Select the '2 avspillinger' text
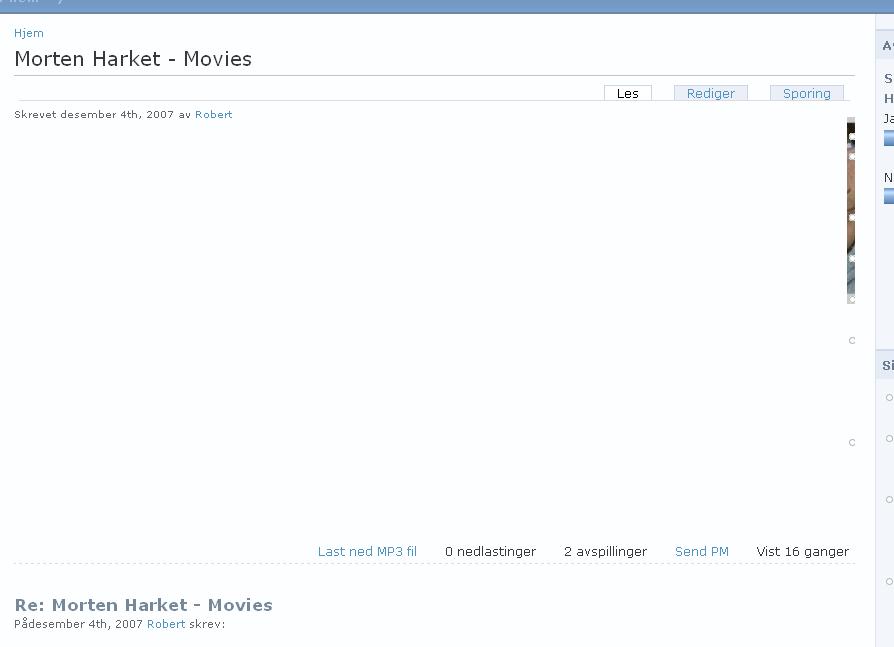The height and width of the screenshot is (647, 894). pyautogui.click(x=606, y=552)
